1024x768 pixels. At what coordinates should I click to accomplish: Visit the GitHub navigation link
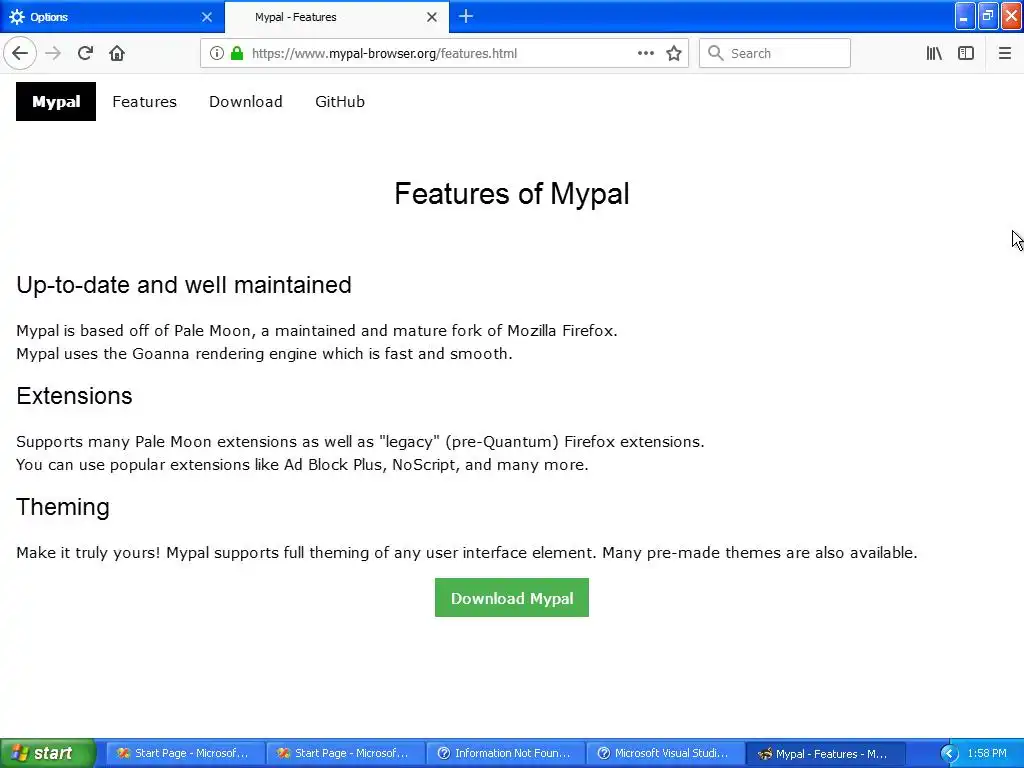coord(340,101)
